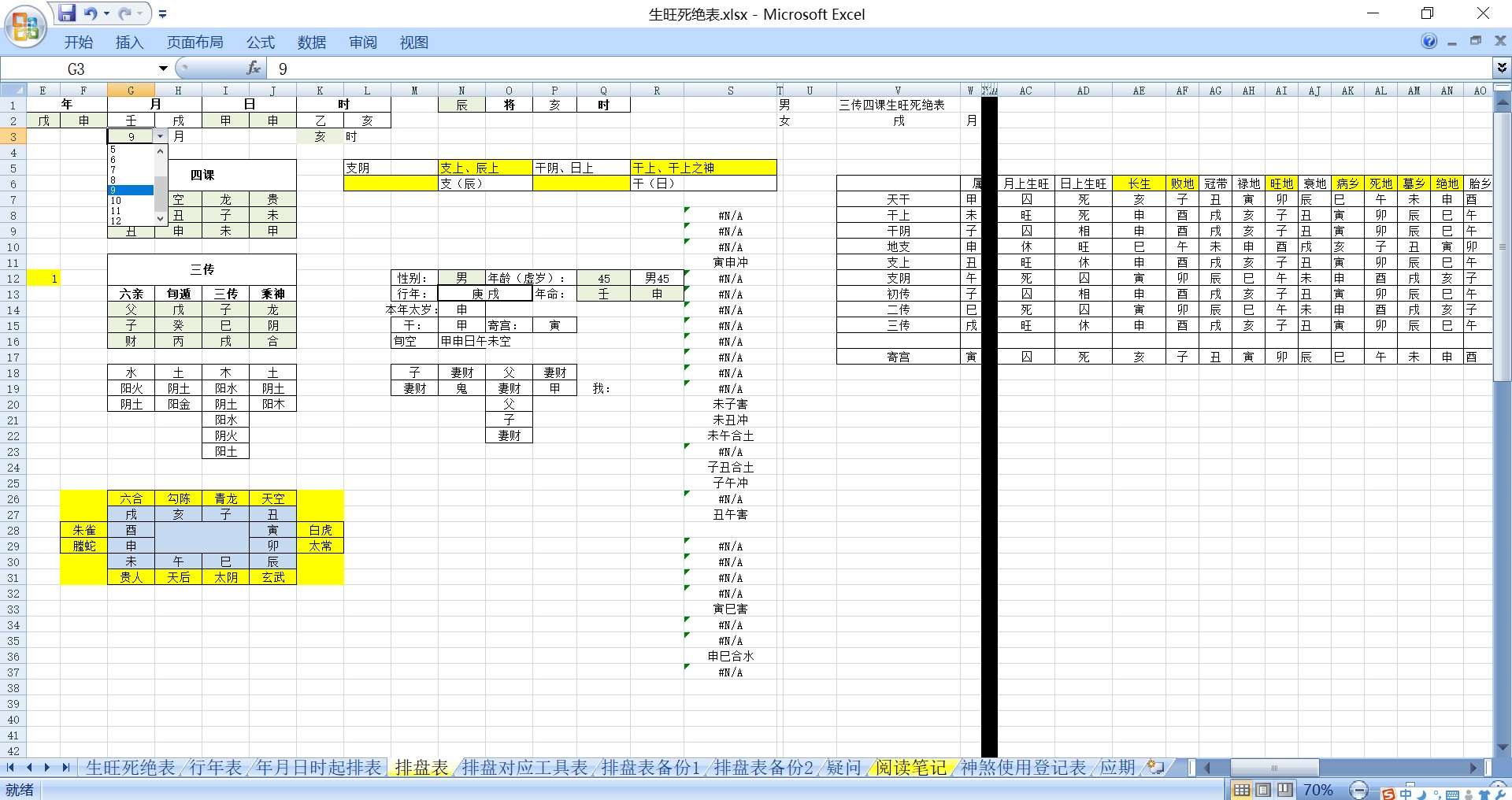Switch to the 数据 ribbon tab
The width and height of the screenshot is (1512, 800).
pos(312,43)
